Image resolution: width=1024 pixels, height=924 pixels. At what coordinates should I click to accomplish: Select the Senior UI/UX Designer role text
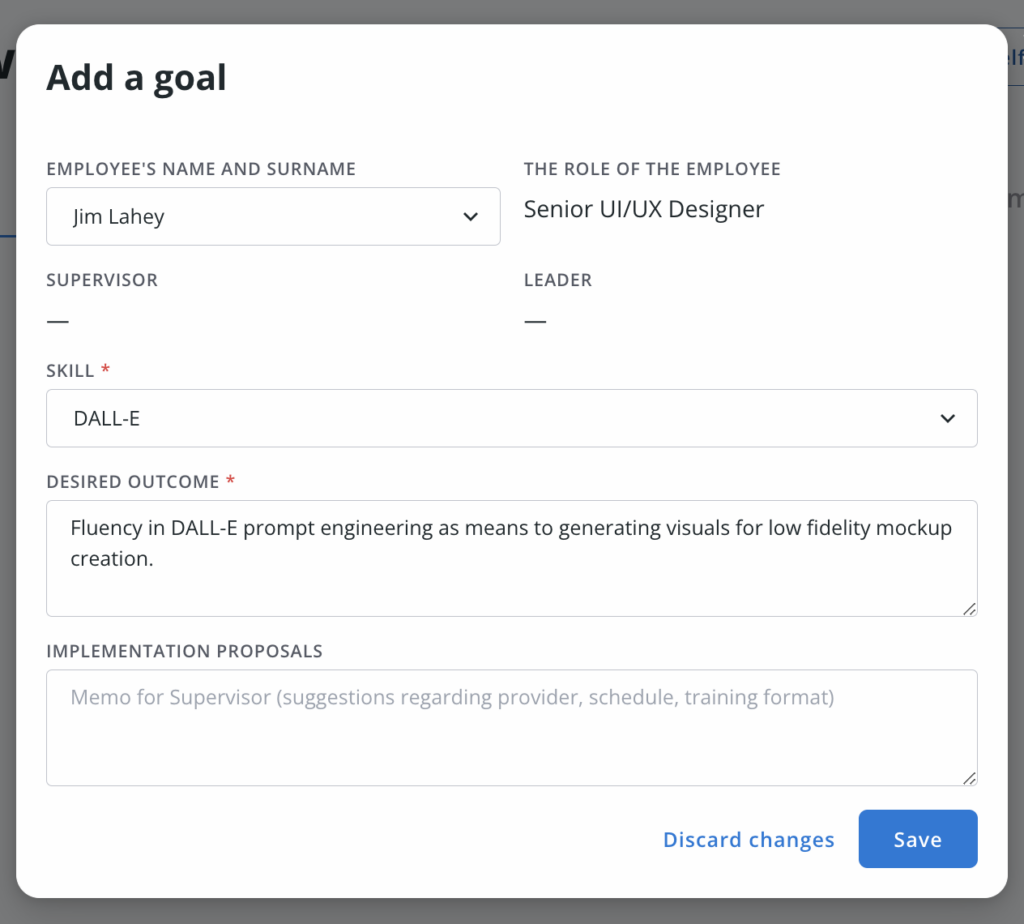click(x=643, y=210)
